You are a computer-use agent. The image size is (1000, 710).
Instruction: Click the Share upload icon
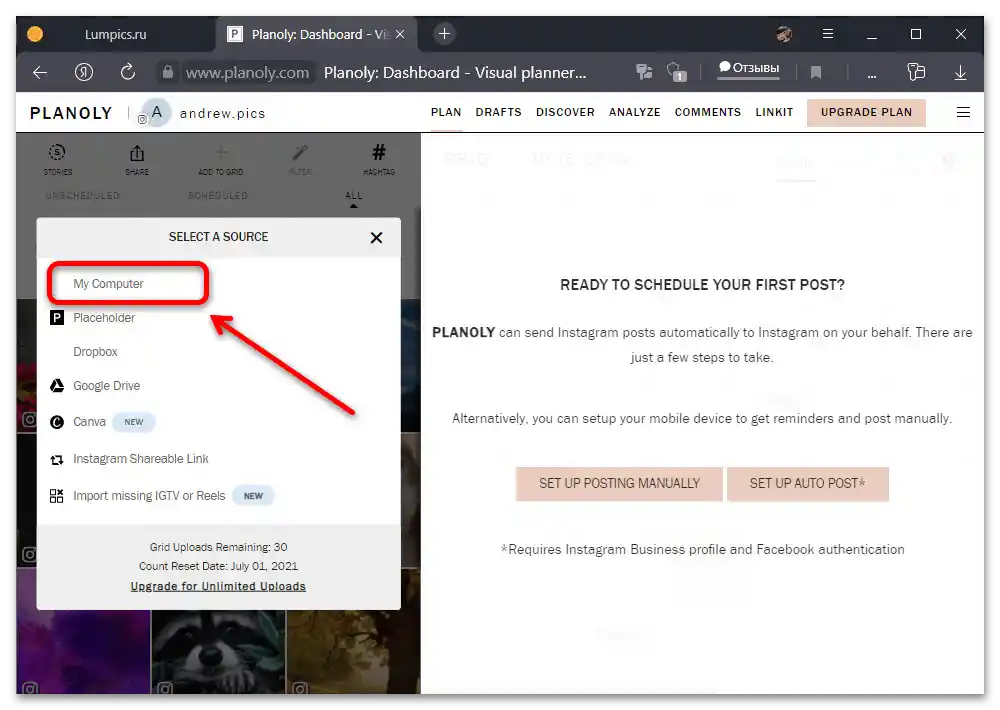coord(137,153)
